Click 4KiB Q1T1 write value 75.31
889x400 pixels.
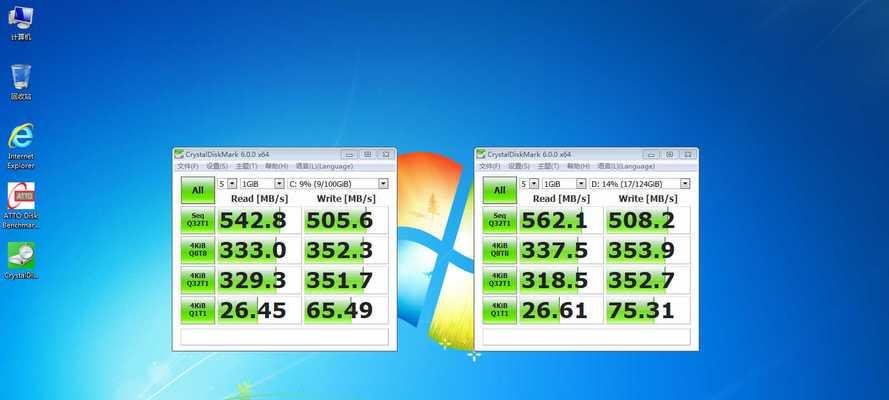(x=647, y=310)
